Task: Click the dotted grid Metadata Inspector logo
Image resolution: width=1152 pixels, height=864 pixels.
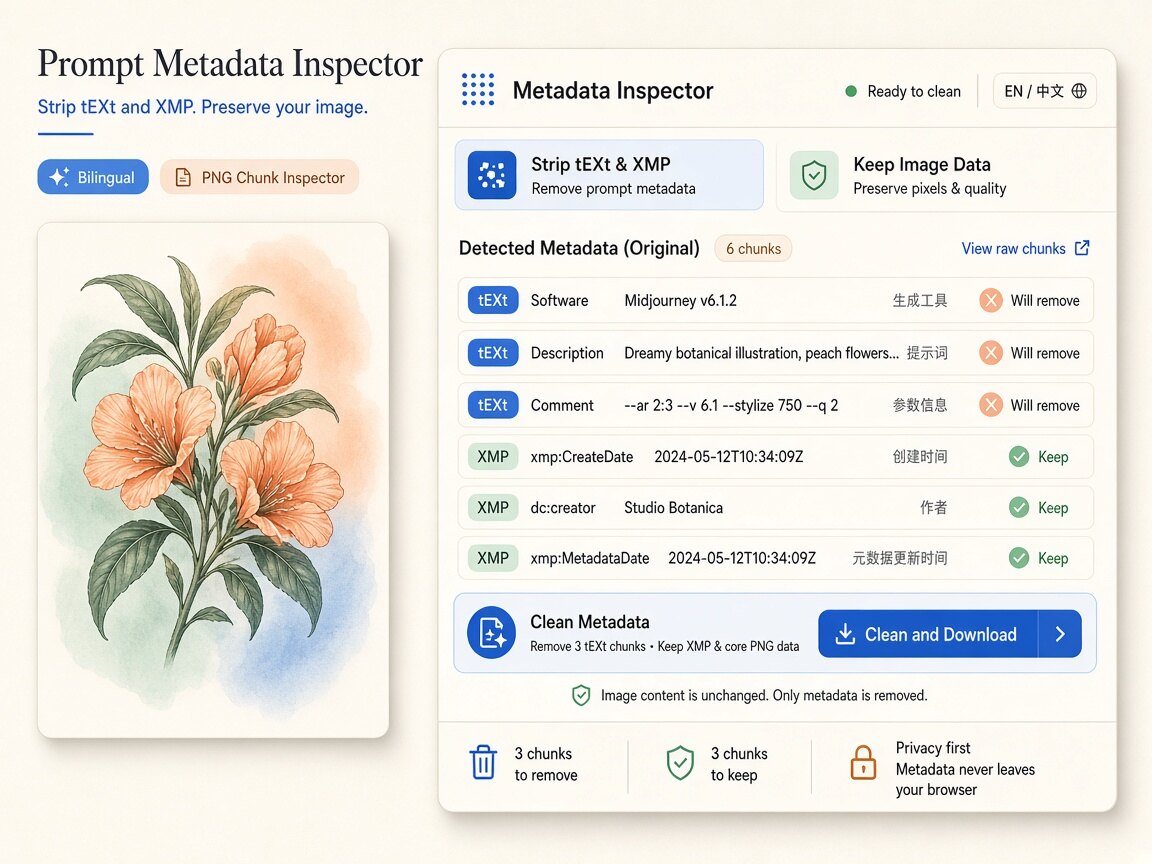Action: [478, 90]
